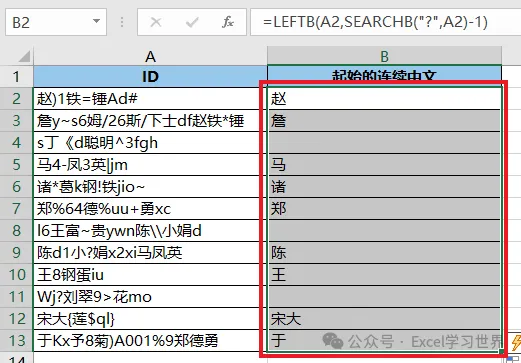The image size is (521, 363).
Task: Click result cell showing 陈
Action: tap(384, 253)
